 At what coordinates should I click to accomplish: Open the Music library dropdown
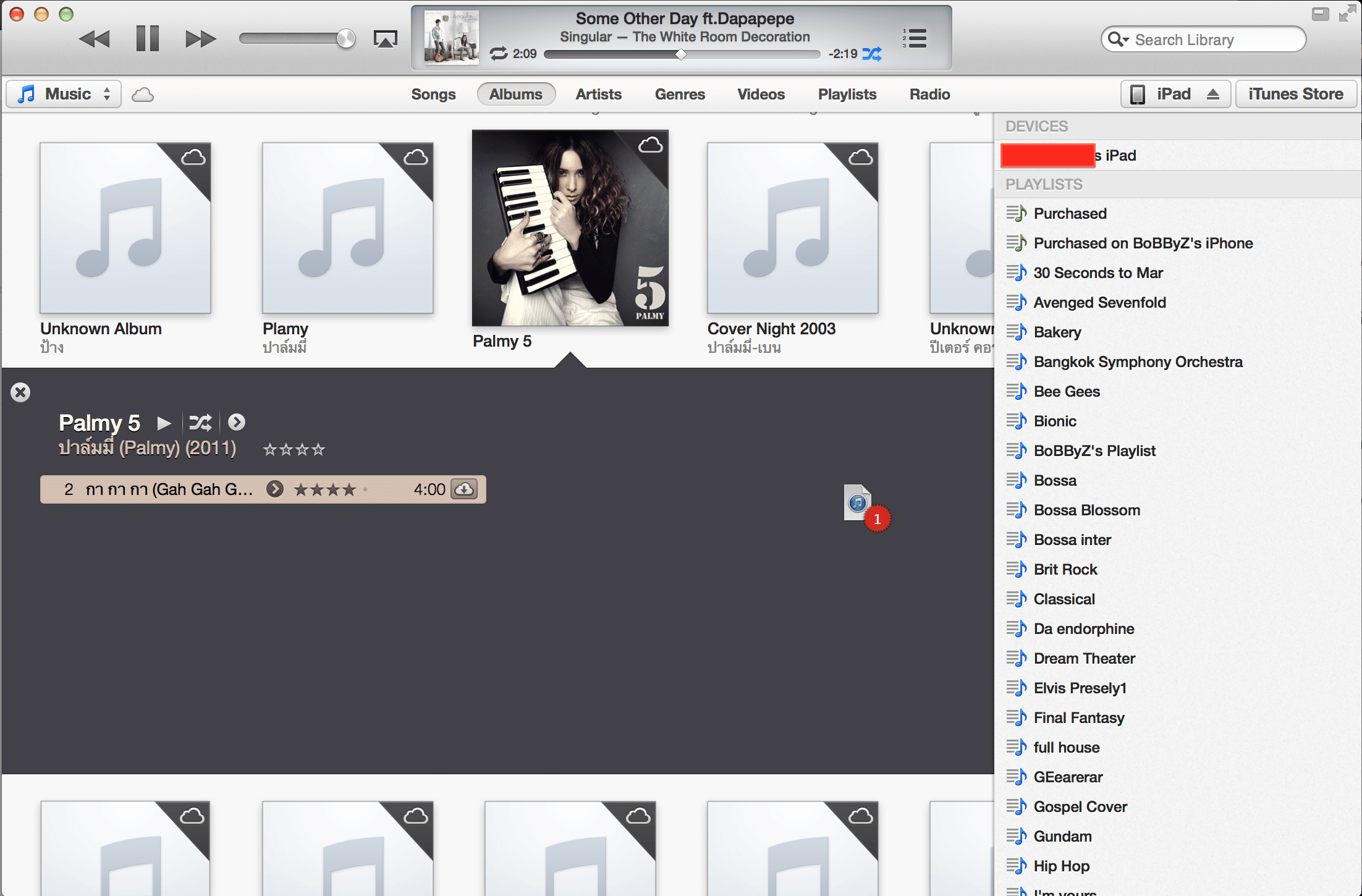[64, 94]
